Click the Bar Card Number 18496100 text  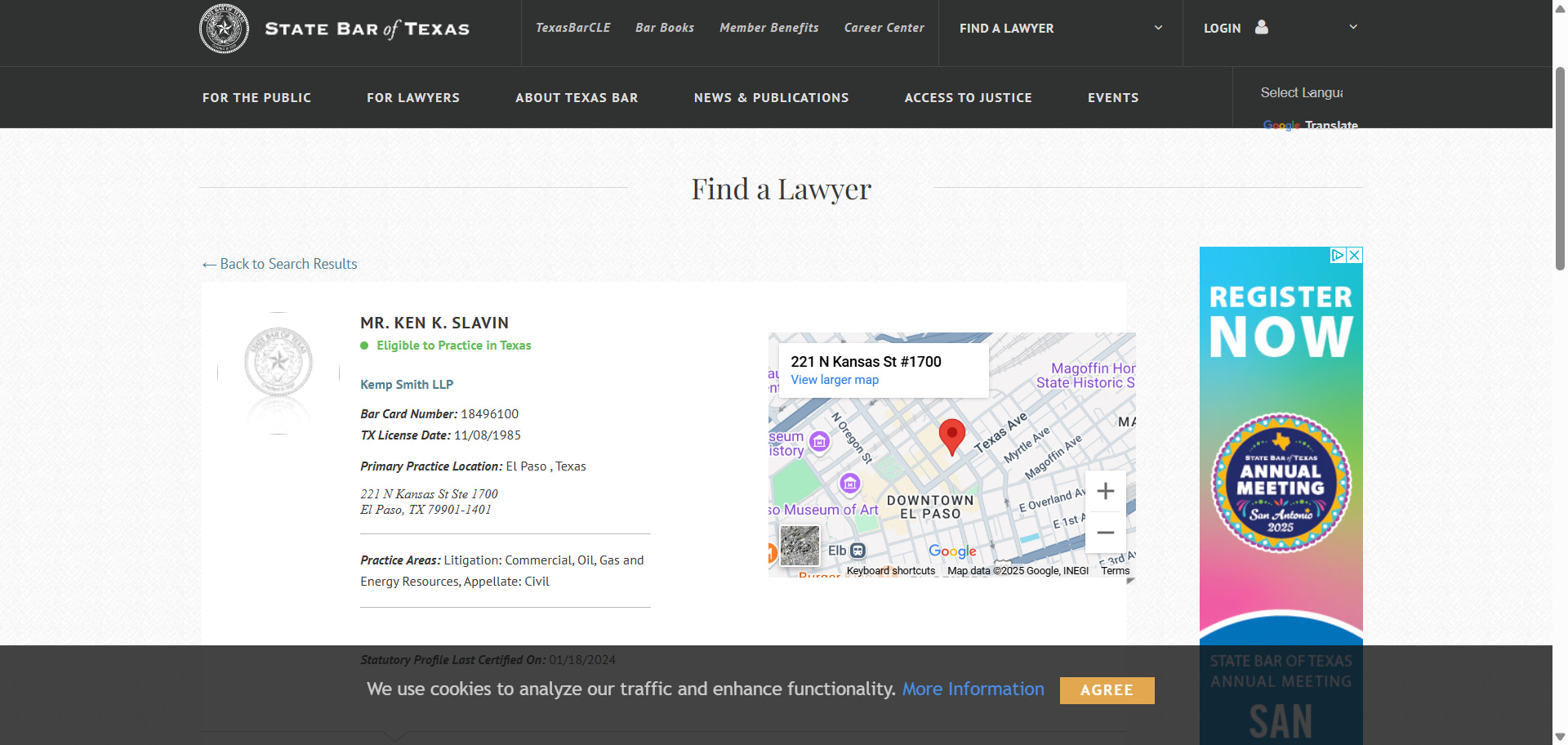(439, 414)
